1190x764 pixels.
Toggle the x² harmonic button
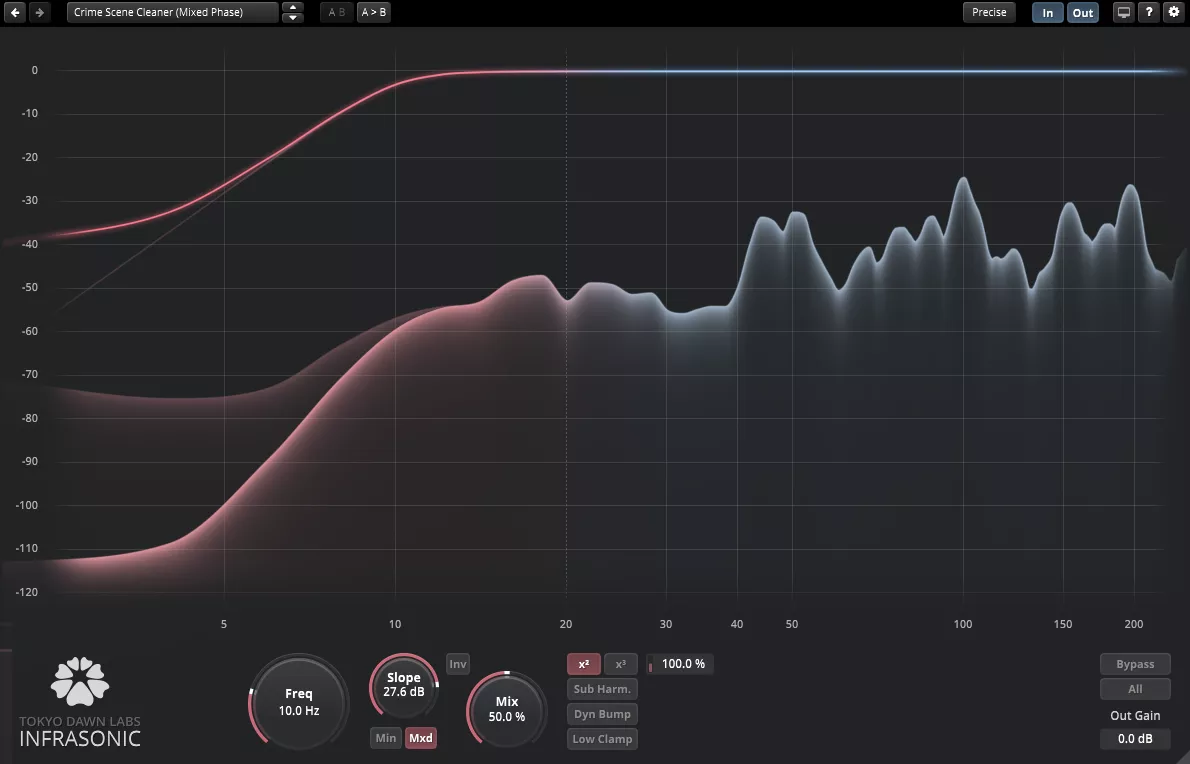(584, 664)
